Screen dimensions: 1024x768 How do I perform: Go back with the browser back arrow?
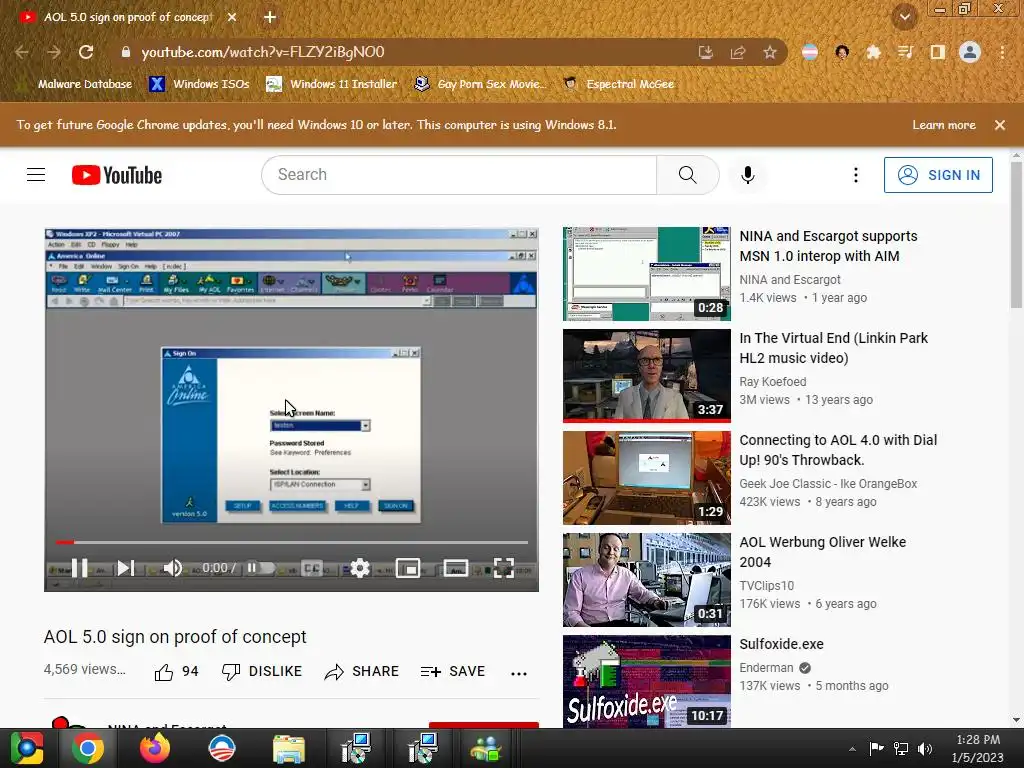(22, 52)
